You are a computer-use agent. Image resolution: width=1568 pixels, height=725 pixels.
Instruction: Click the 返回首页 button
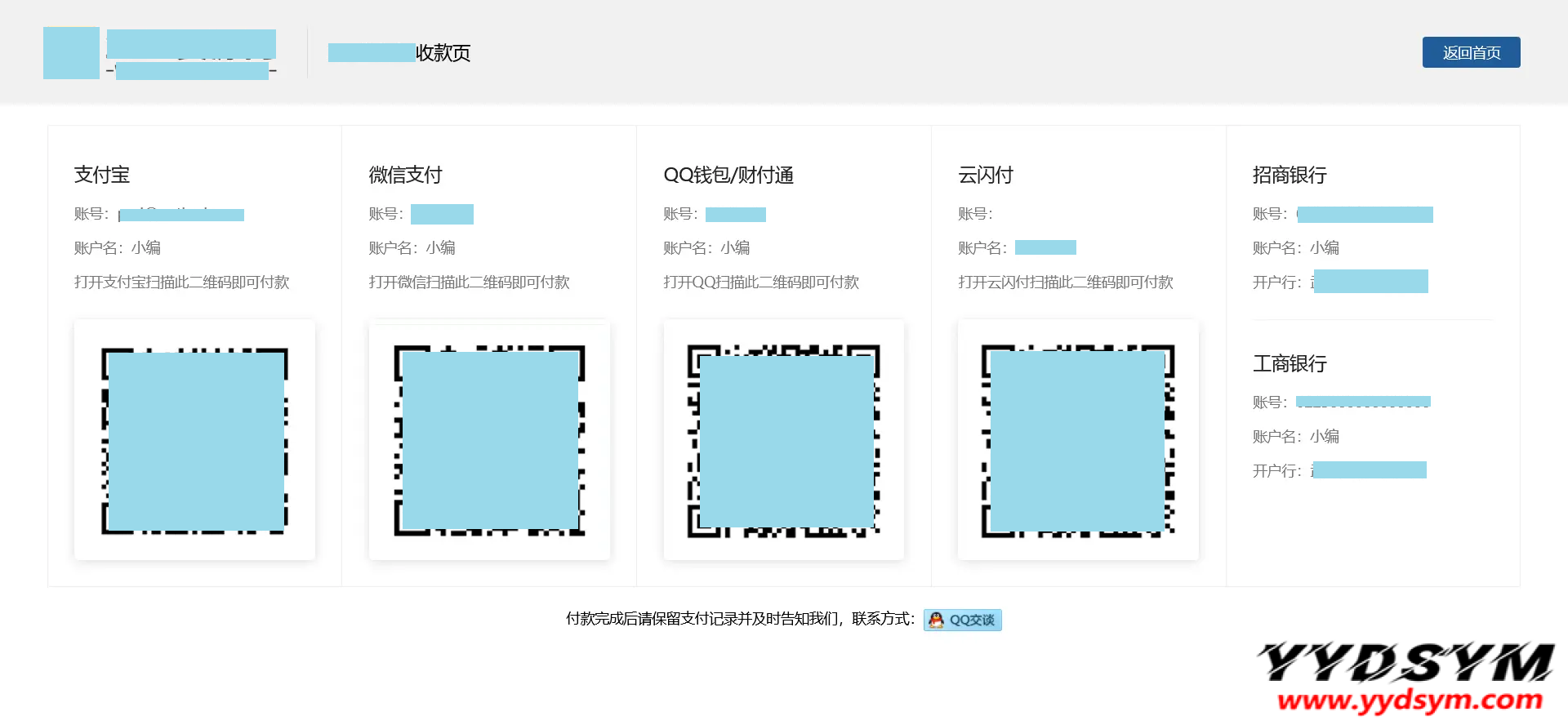click(1471, 52)
